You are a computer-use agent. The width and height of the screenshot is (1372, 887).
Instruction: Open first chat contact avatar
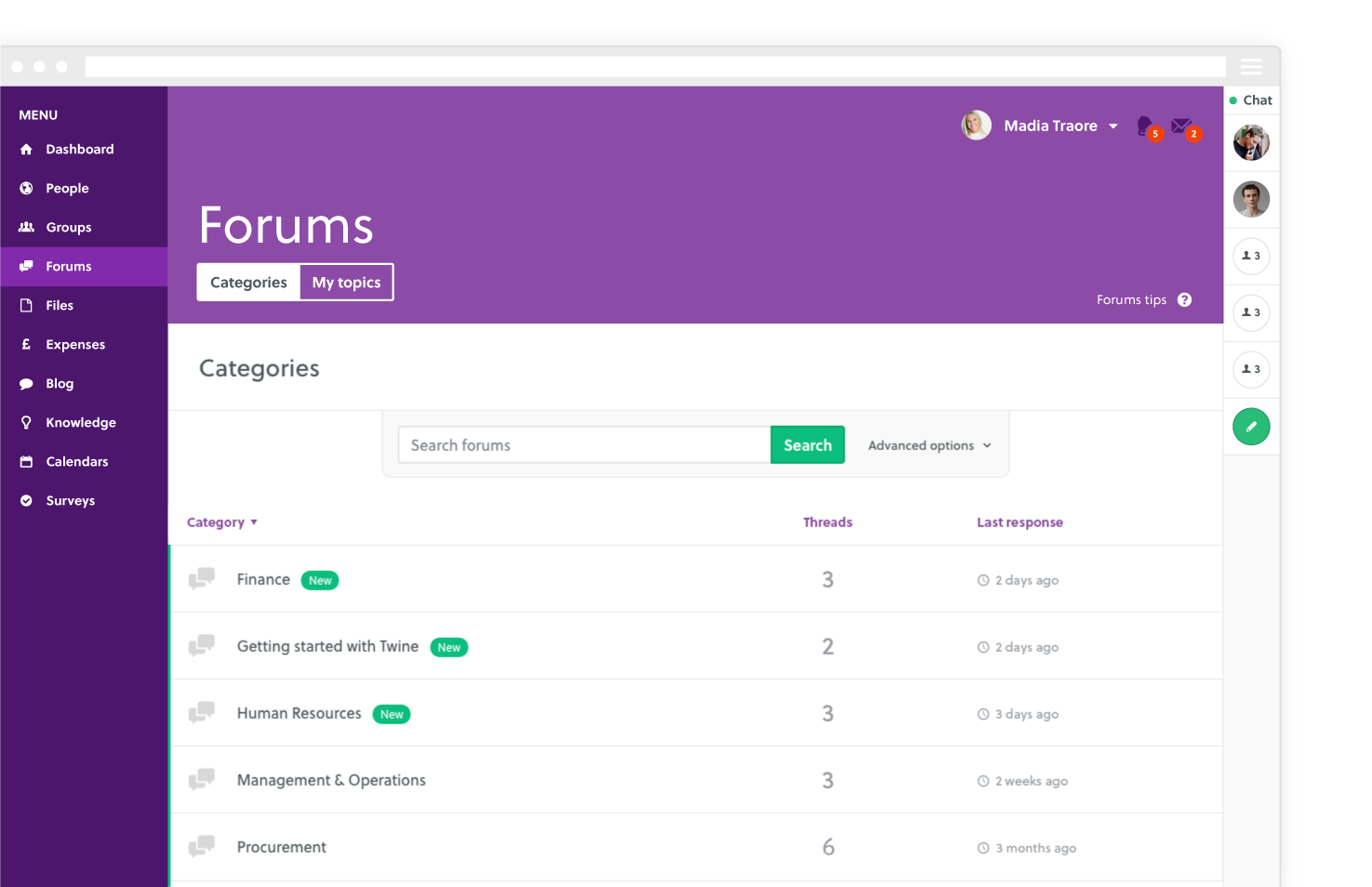point(1251,143)
